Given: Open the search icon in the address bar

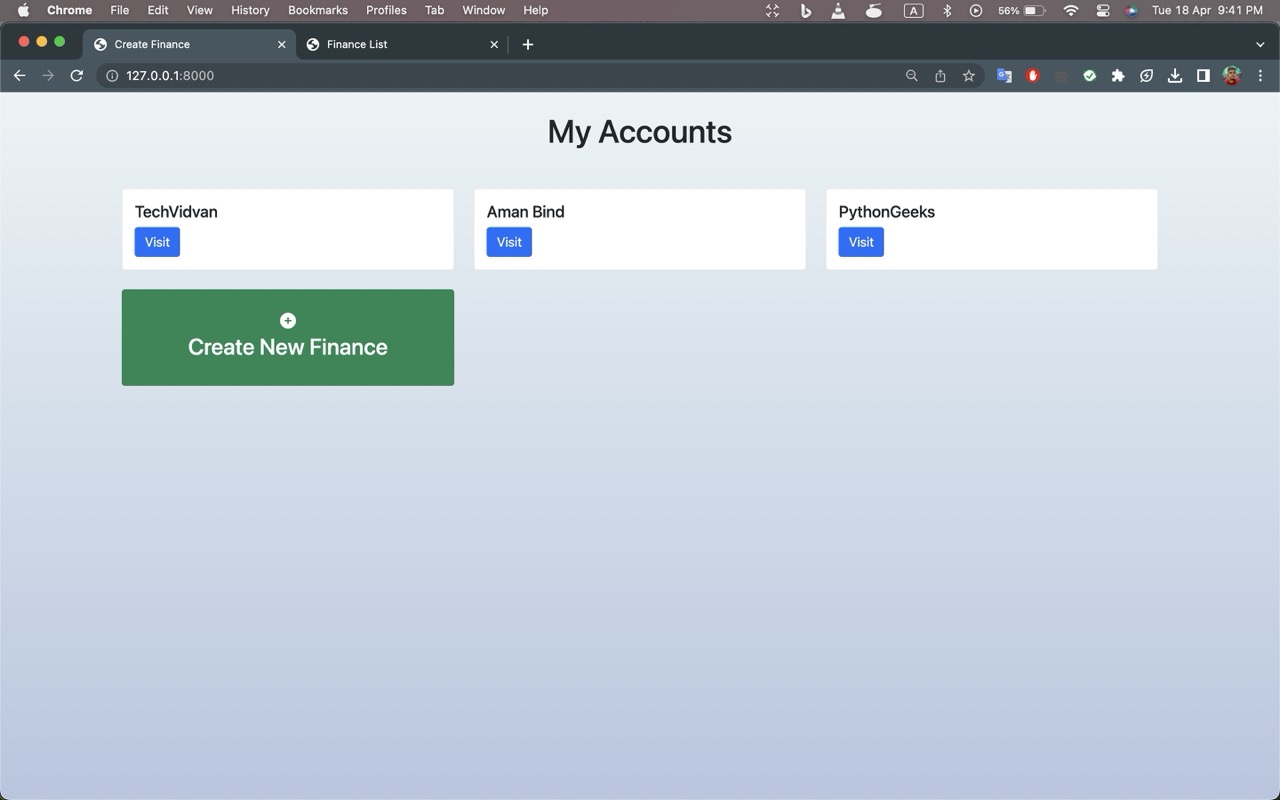Looking at the screenshot, I should pos(911,75).
